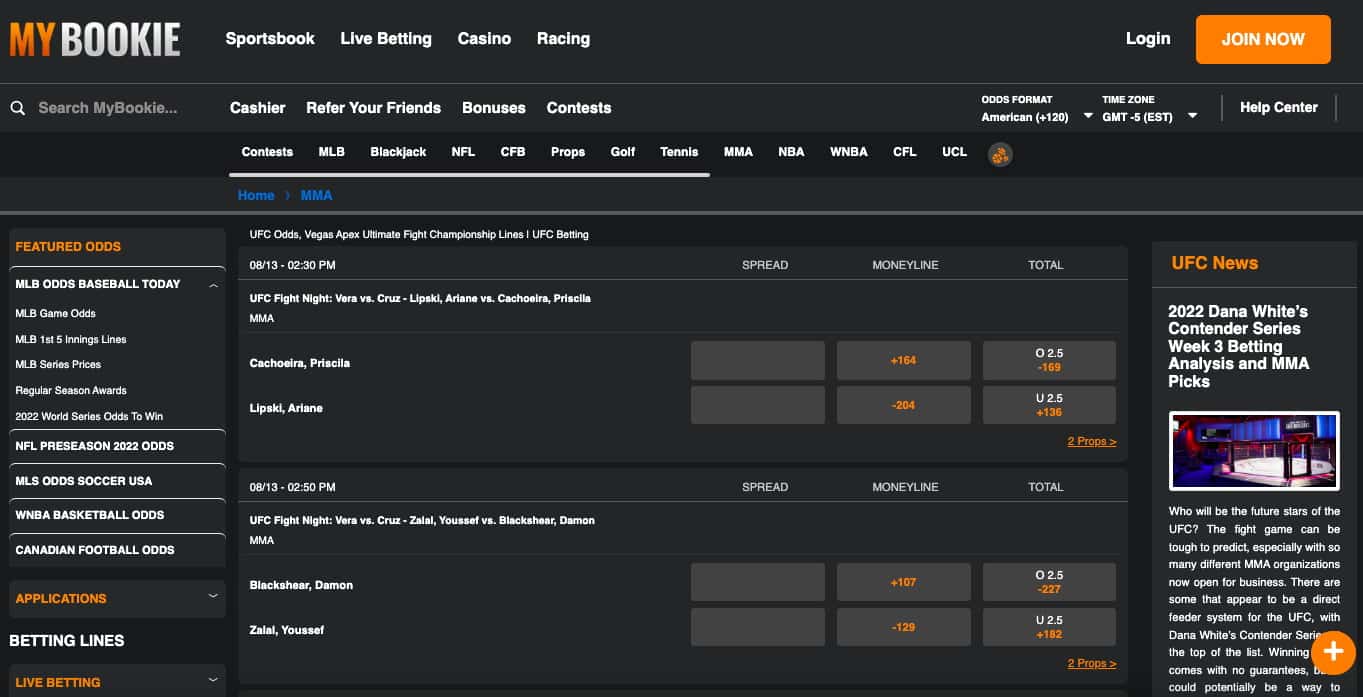This screenshot has height=697, width=1363.
Task: Switch to the MLB tab
Action: [x=332, y=152]
